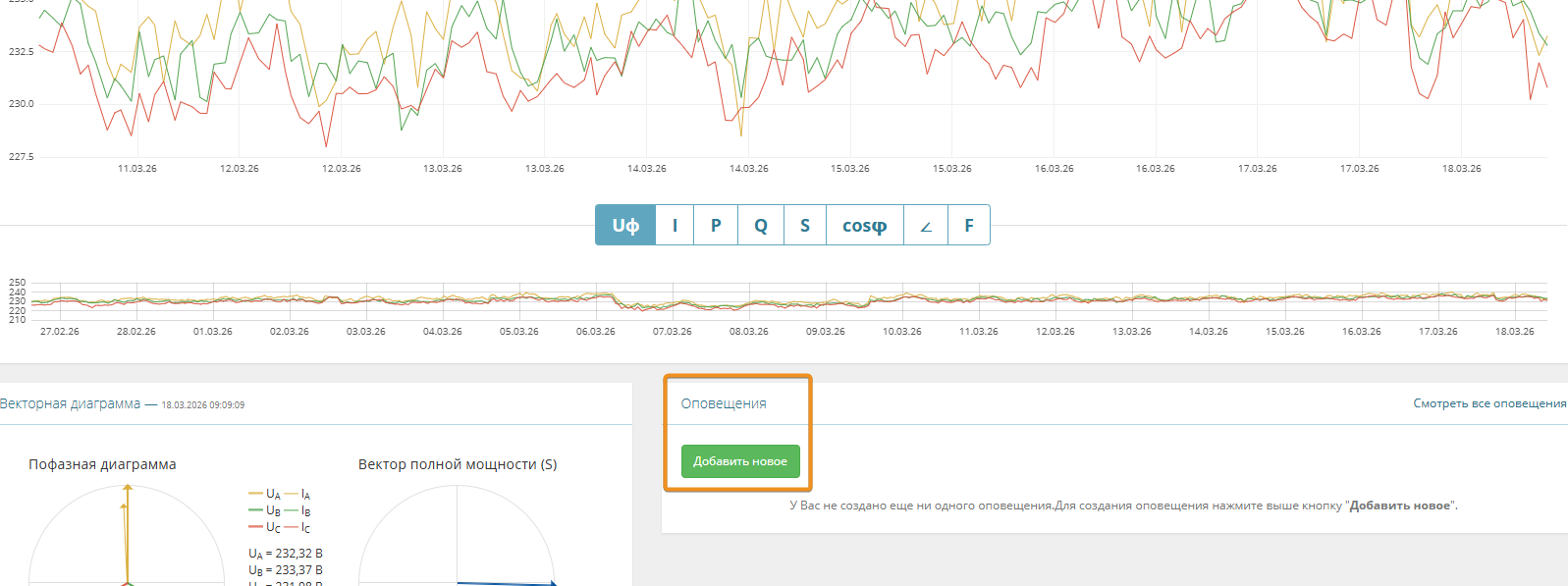This screenshot has width=1568, height=586.
Task: Select the angle symbol chart tab
Action: tap(925, 226)
